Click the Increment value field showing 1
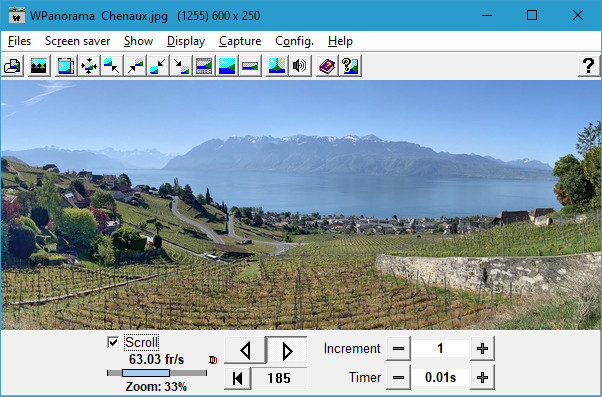Viewport: 602px width, 397px height. click(x=440, y=349)
